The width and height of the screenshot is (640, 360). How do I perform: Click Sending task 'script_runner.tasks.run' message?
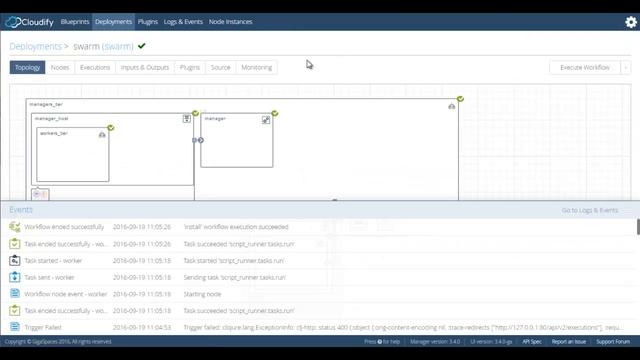tap(235, 277)
